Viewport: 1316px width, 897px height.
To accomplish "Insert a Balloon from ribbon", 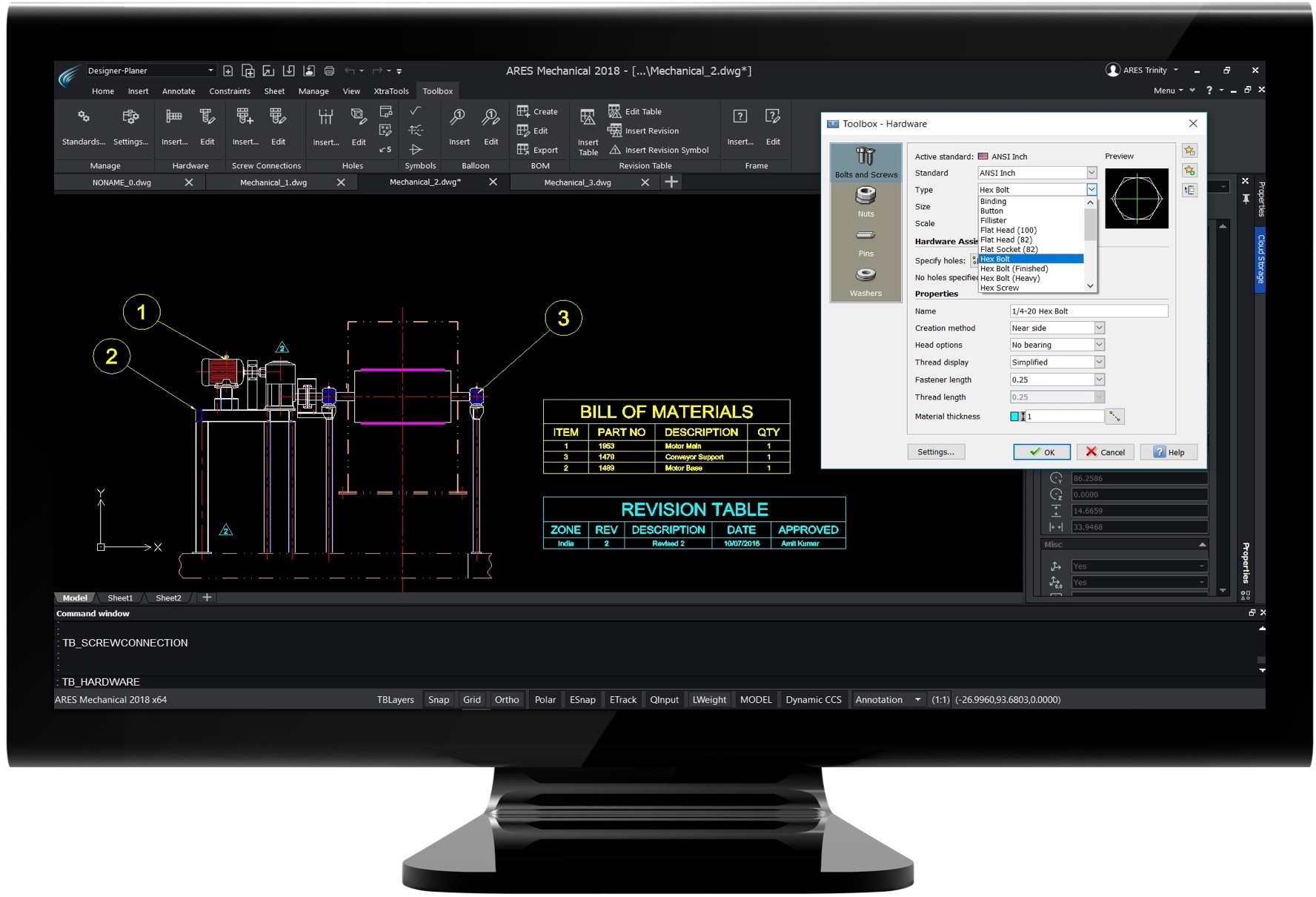I will pos(459,117).
